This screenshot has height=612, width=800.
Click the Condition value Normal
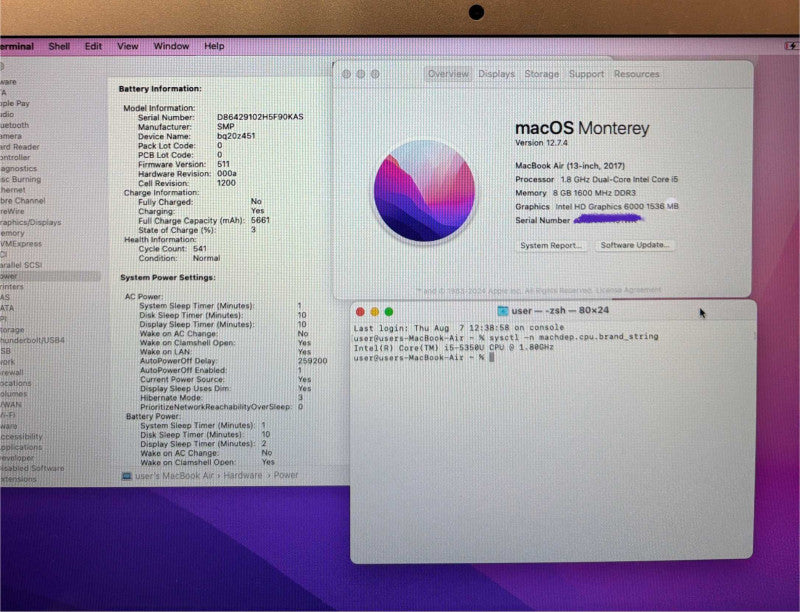(x=207, y=259)
